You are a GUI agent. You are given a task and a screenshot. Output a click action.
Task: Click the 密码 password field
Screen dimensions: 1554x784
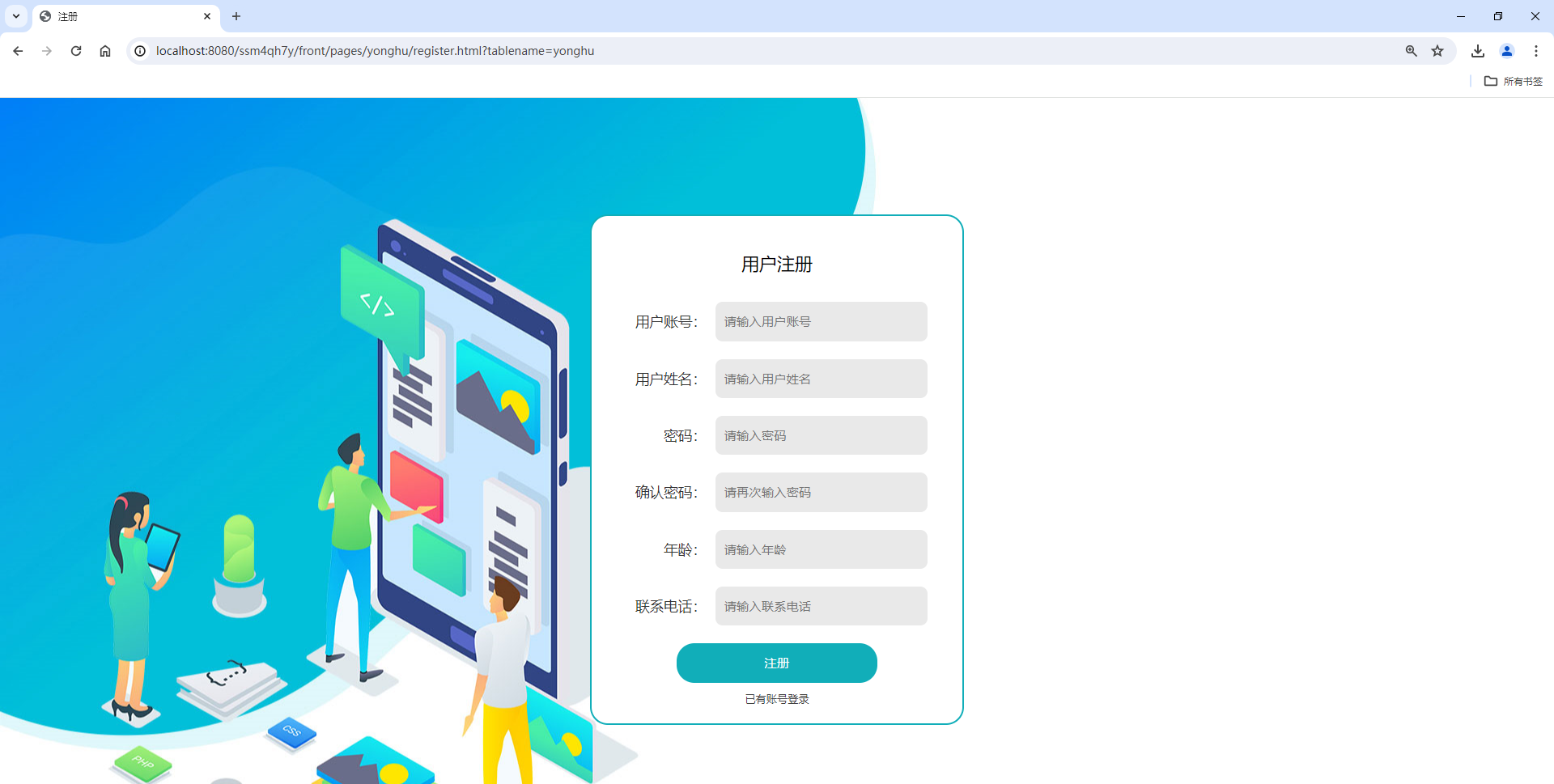[820, 435]
